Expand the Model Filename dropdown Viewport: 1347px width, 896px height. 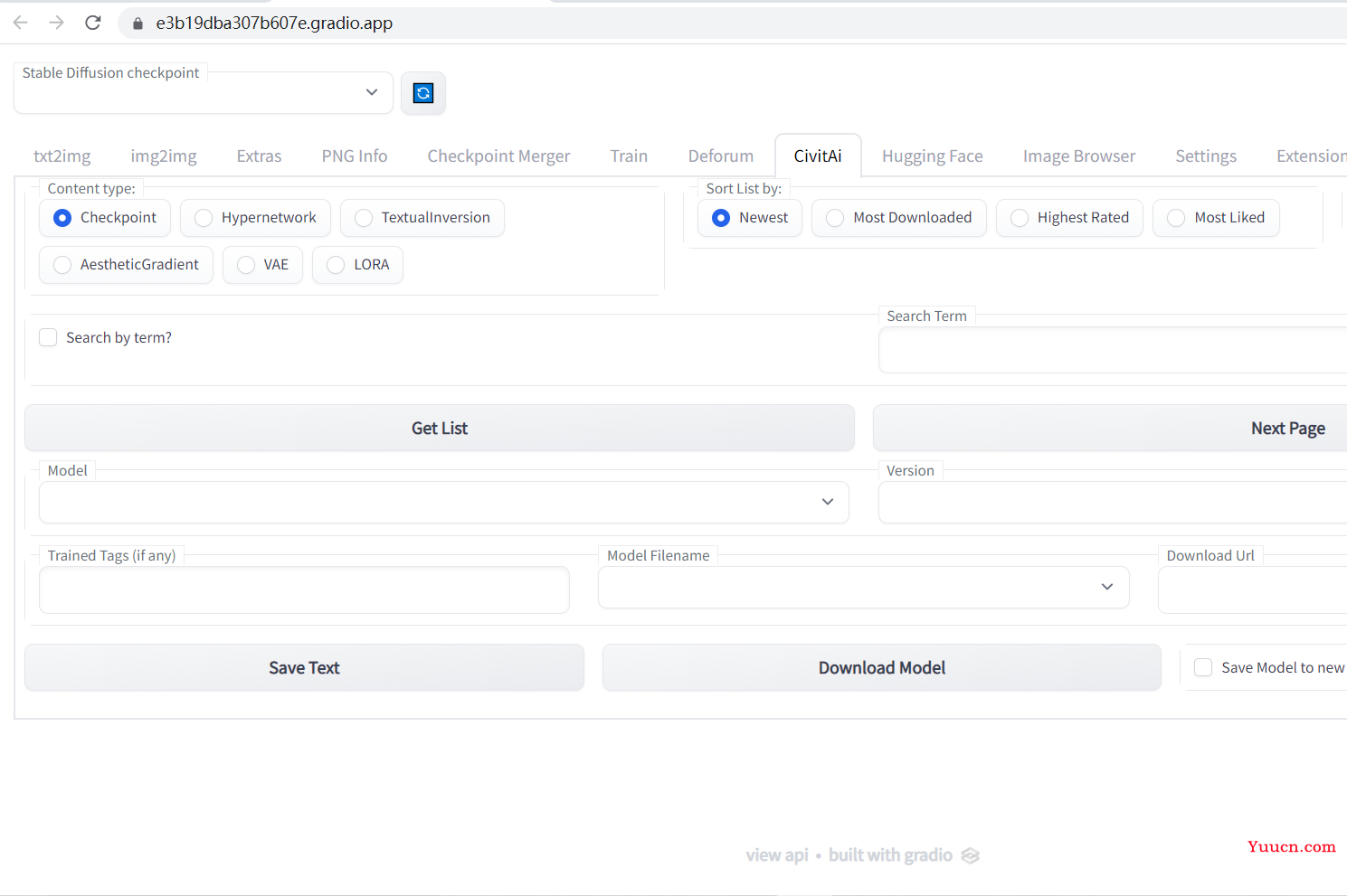[x=863, y=587]
